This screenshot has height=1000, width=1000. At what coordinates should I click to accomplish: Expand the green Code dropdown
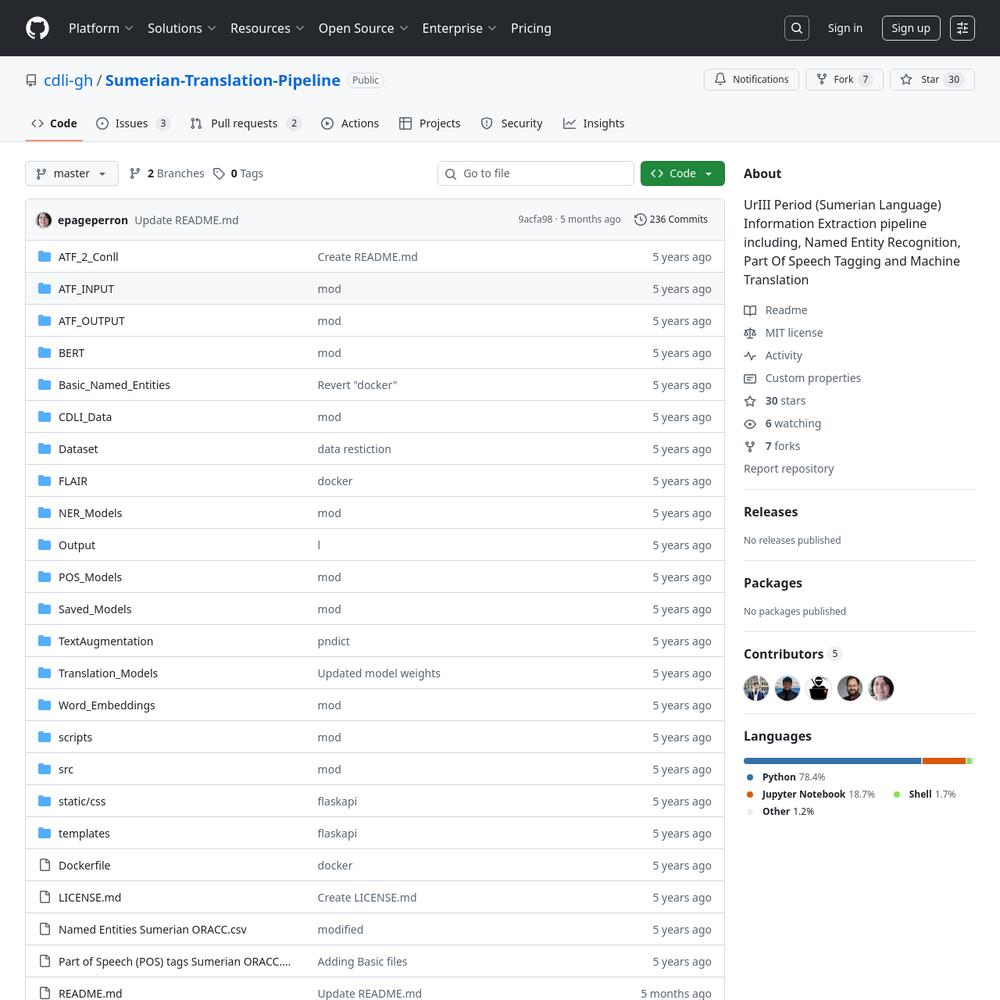[x=682, y=174]
